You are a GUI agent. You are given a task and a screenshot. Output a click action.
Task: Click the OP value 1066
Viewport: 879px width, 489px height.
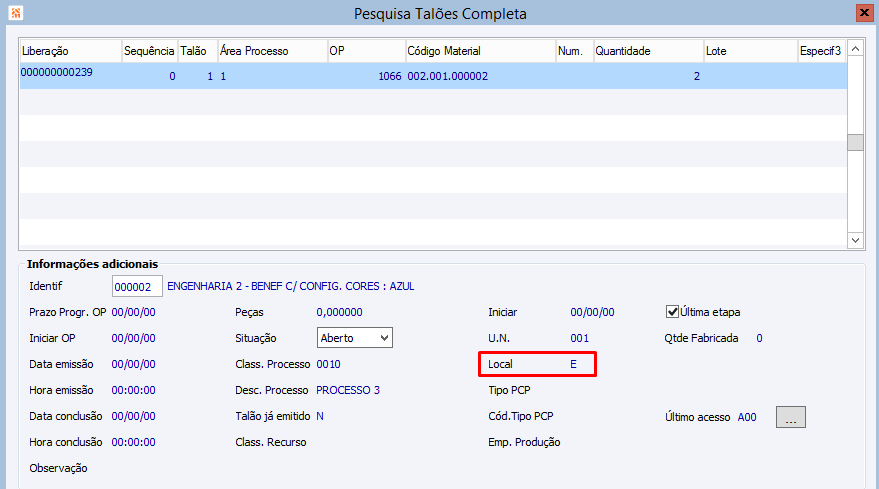tap(390, 76)
